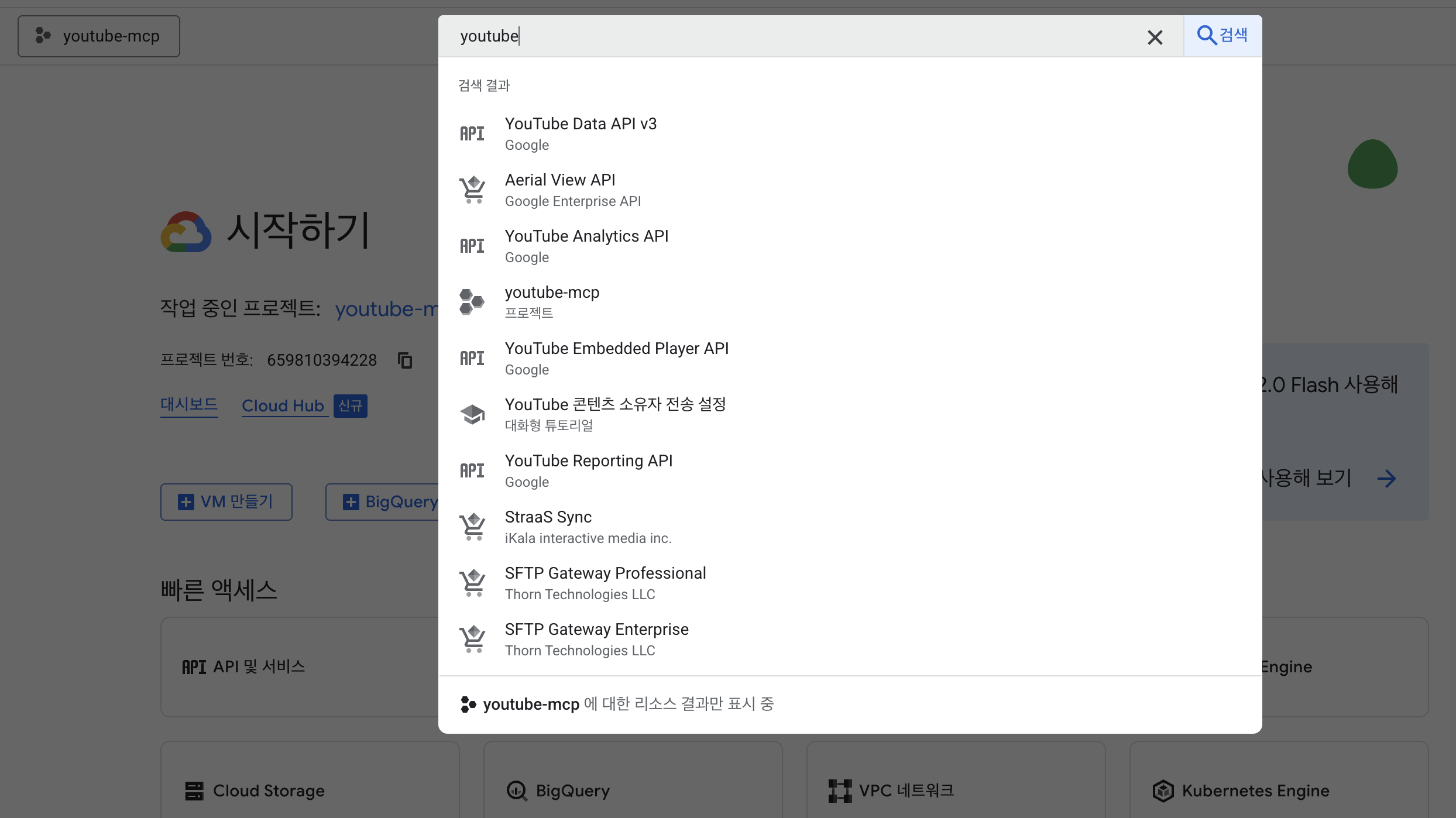
Task: Click the green avatar blob
Action: (1372, 165)
